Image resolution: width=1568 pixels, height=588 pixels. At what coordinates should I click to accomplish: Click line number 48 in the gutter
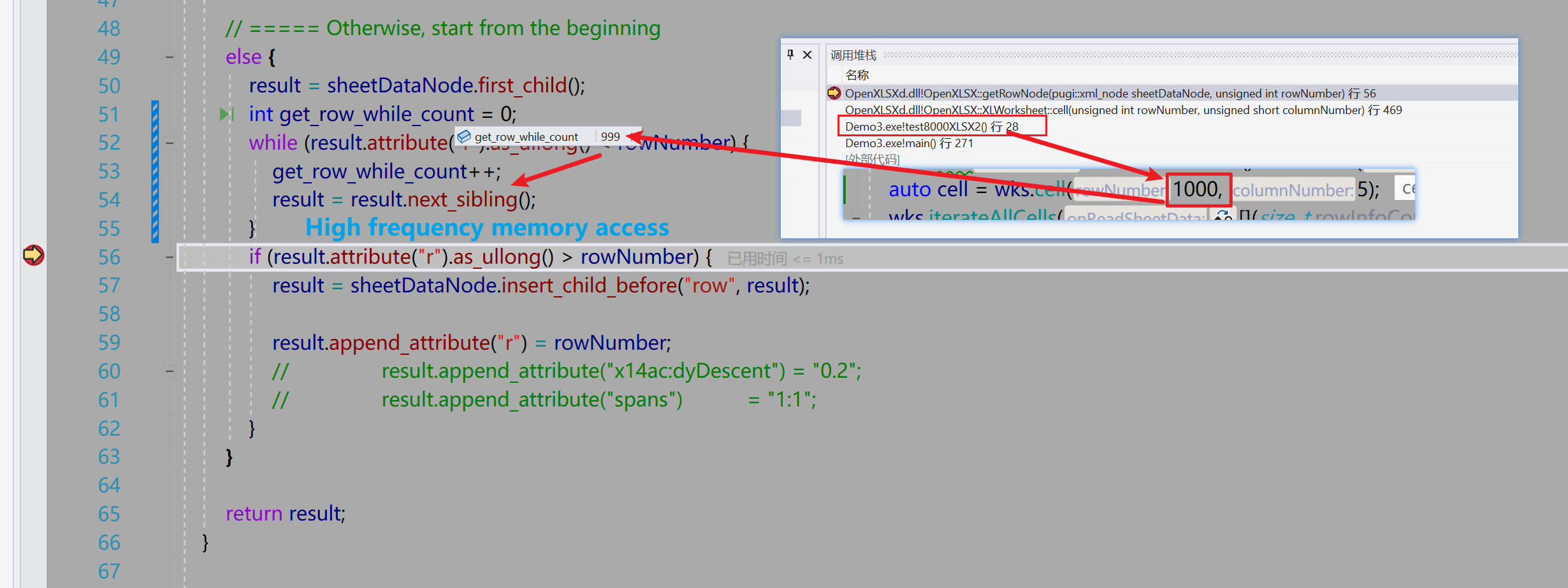(109, 29)
